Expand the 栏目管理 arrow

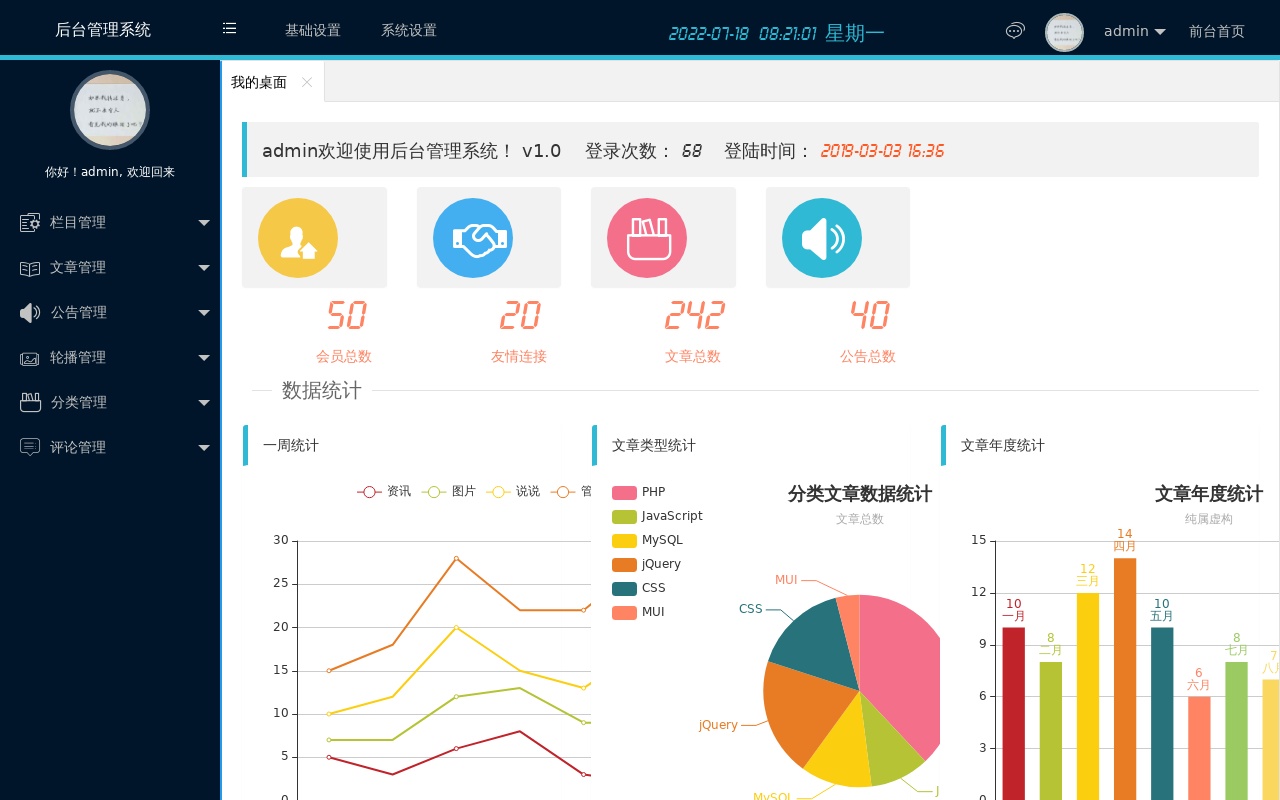click(x=204, y=223)
